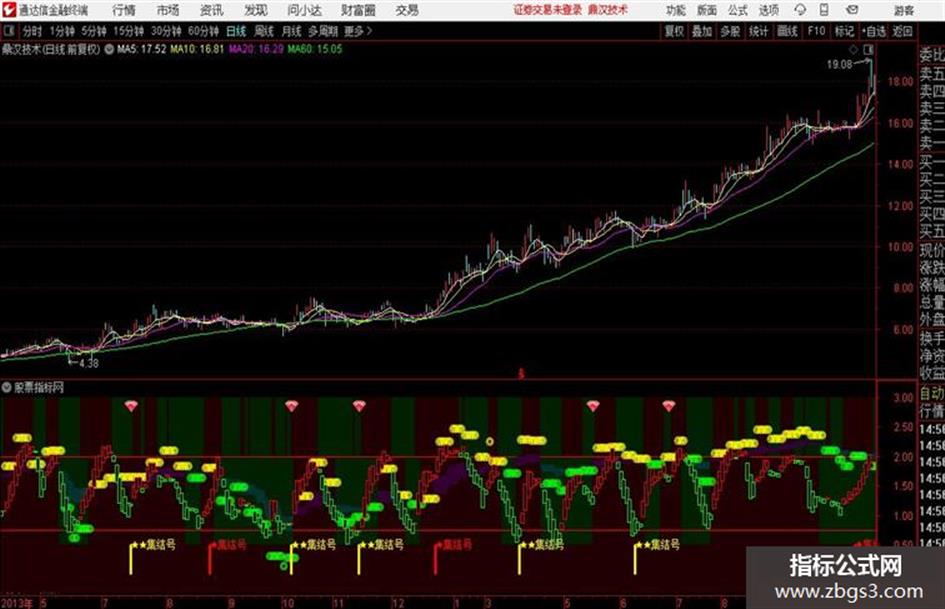Click the 现价 row in quote panel
945x609 pixels.
coord(931,249)
